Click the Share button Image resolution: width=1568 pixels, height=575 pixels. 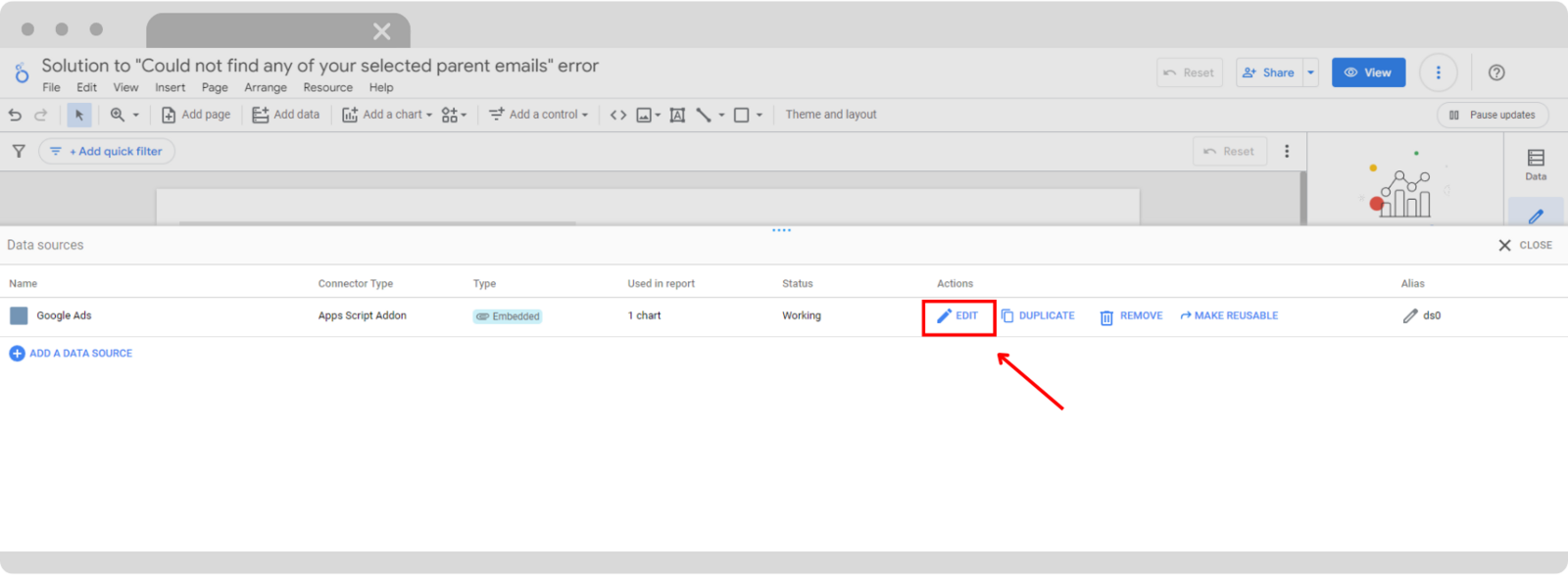tap(1269, 72)
